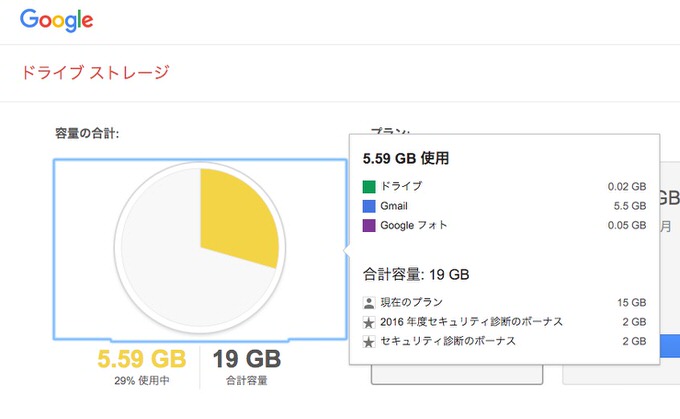Screen dimensions: 680x419
Task: Click star icon beside セキュリティ診断のボーナス
Action: click(369, 341)
